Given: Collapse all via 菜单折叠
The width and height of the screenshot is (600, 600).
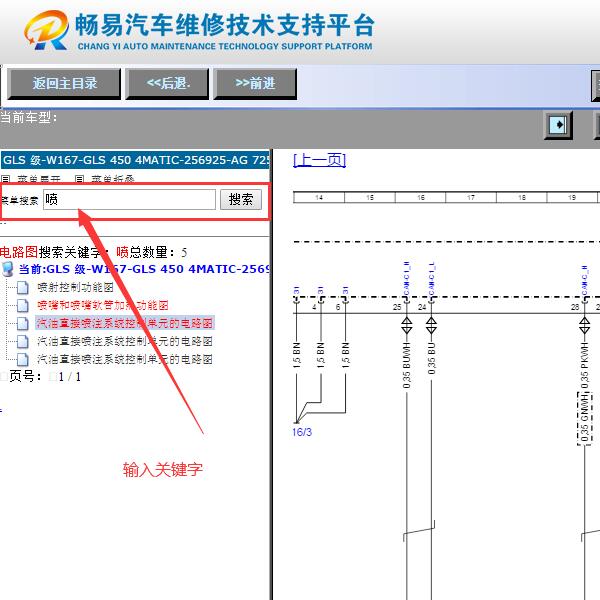Looking at the screenshot, I should click(113, 179).
